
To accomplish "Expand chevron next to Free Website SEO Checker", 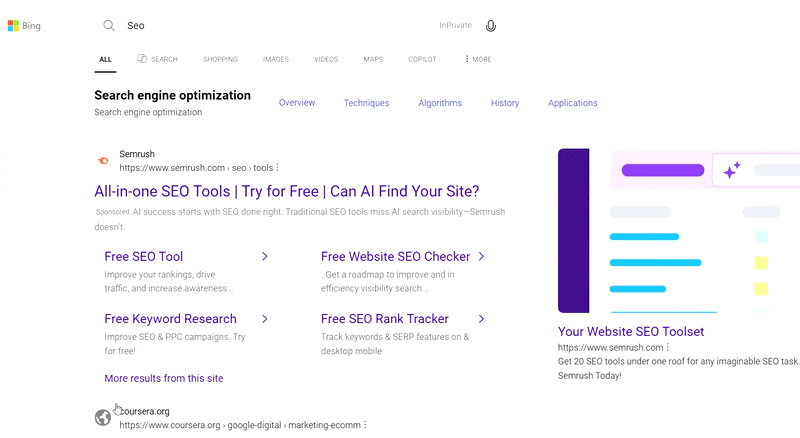I will (481, 256).
